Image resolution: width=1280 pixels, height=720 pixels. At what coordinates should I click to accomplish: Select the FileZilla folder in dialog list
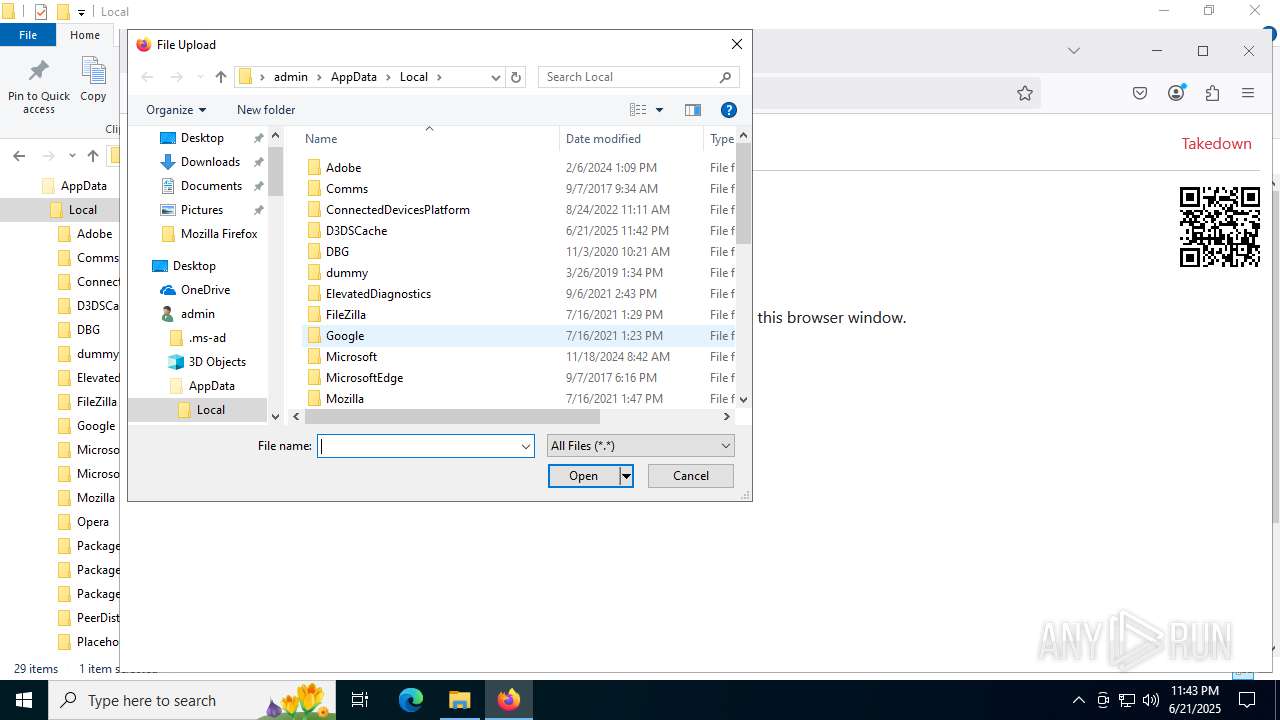click(x=345, y=315)
